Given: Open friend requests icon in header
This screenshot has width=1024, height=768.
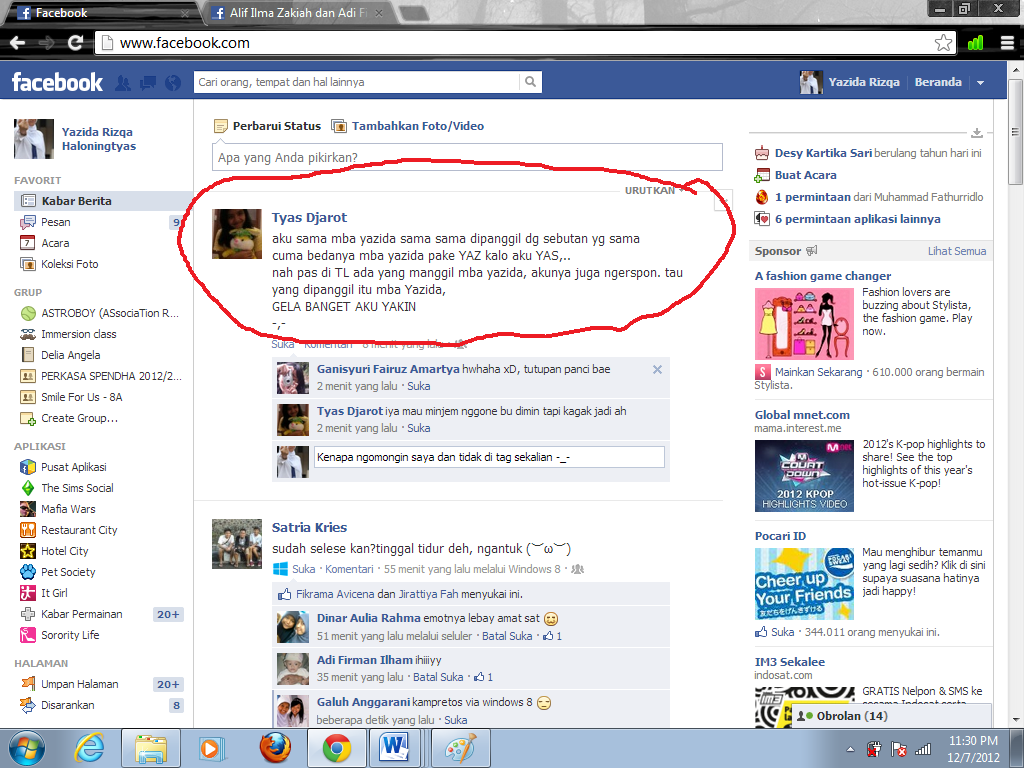Looking at the screenshot, I should coord(122,83).
